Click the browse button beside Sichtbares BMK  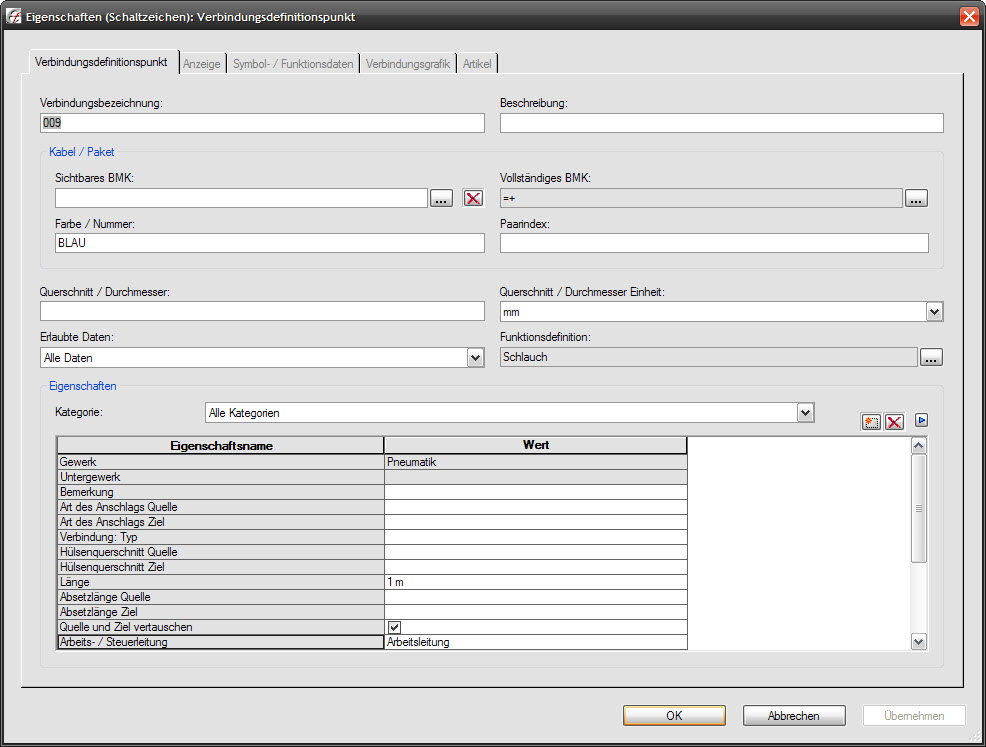click(441, 199)
